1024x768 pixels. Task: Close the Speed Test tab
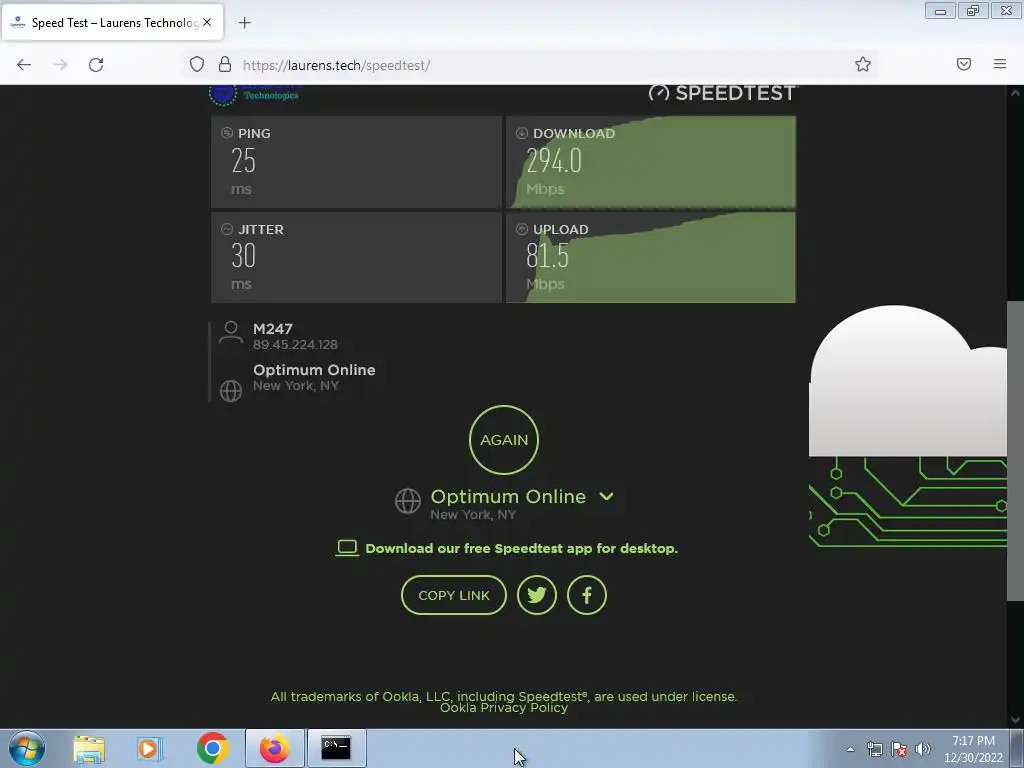[207, 22]
